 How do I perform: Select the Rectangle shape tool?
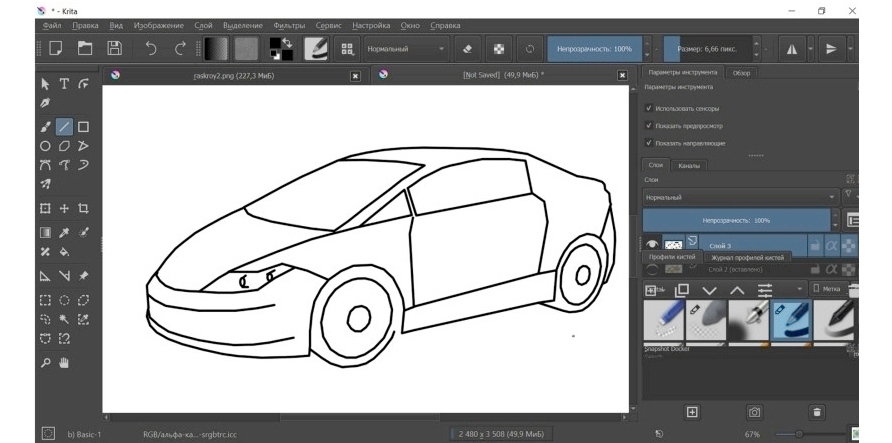point(83,127)
